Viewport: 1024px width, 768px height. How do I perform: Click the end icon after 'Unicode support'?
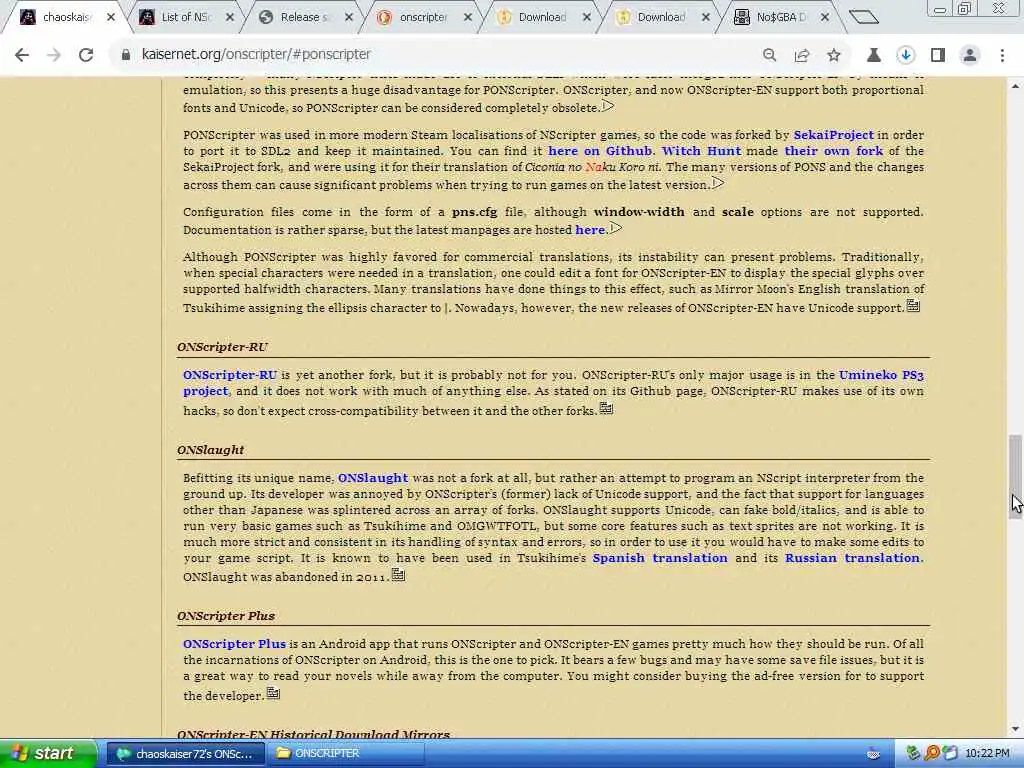913,306
